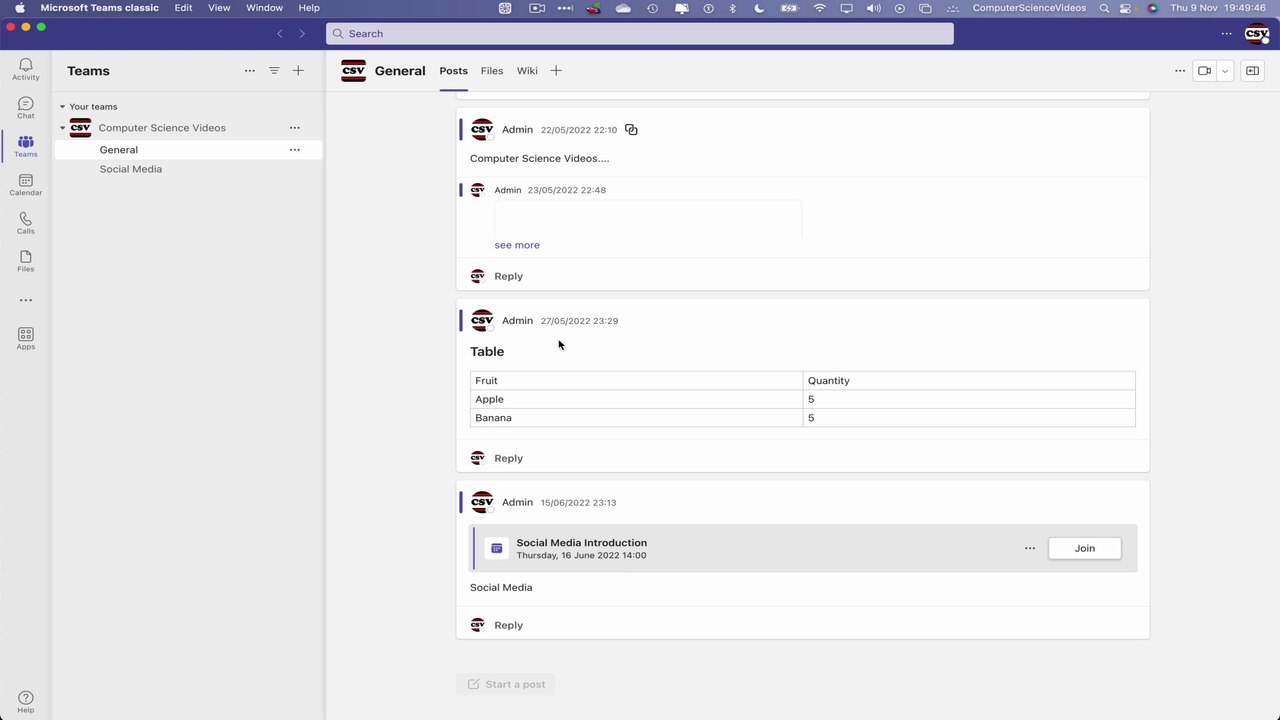
Task: Click the Wi-Fi icon in menu bar
Action: tap(820, 8)
